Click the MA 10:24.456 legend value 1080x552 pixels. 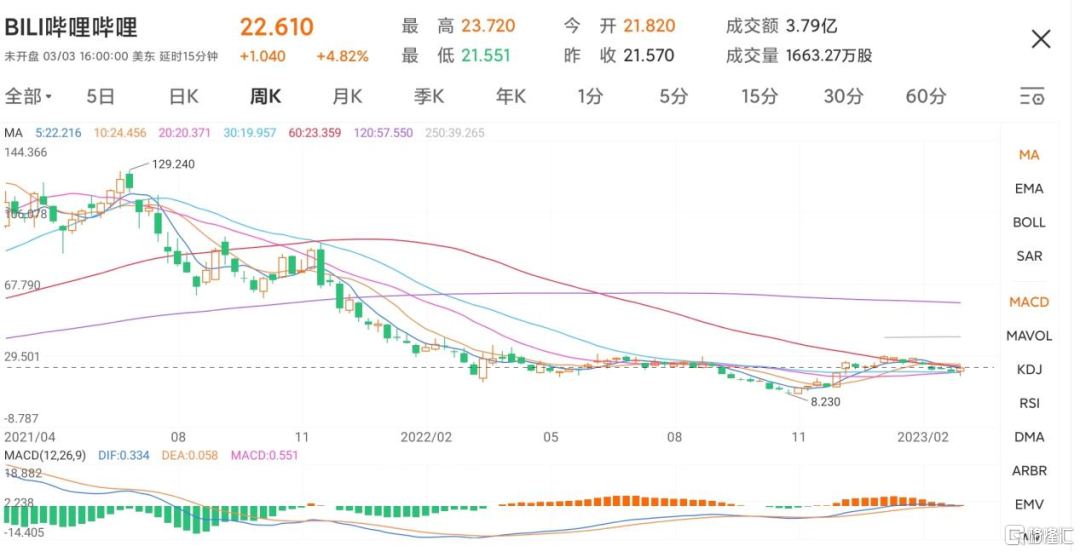120,133
